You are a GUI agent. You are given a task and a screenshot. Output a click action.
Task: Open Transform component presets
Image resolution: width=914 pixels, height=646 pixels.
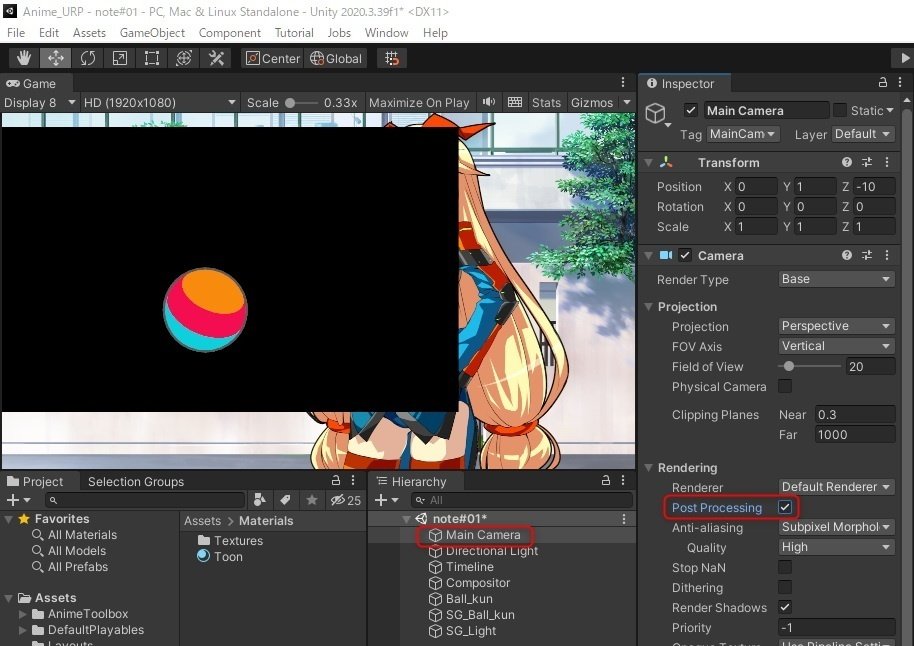[867, 163]
